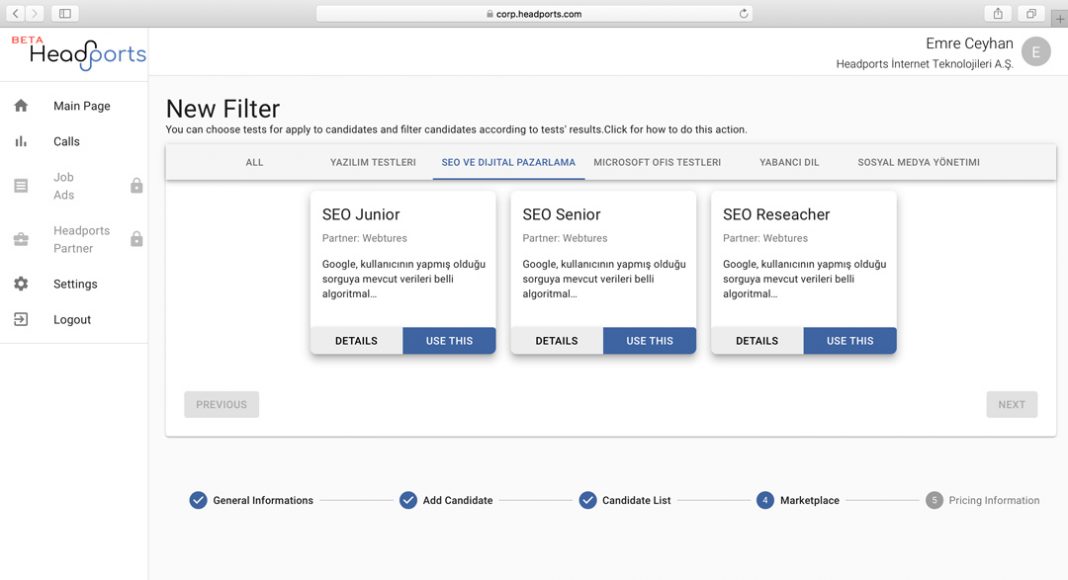Switch to the ALL tab

[x=254, y=162]
